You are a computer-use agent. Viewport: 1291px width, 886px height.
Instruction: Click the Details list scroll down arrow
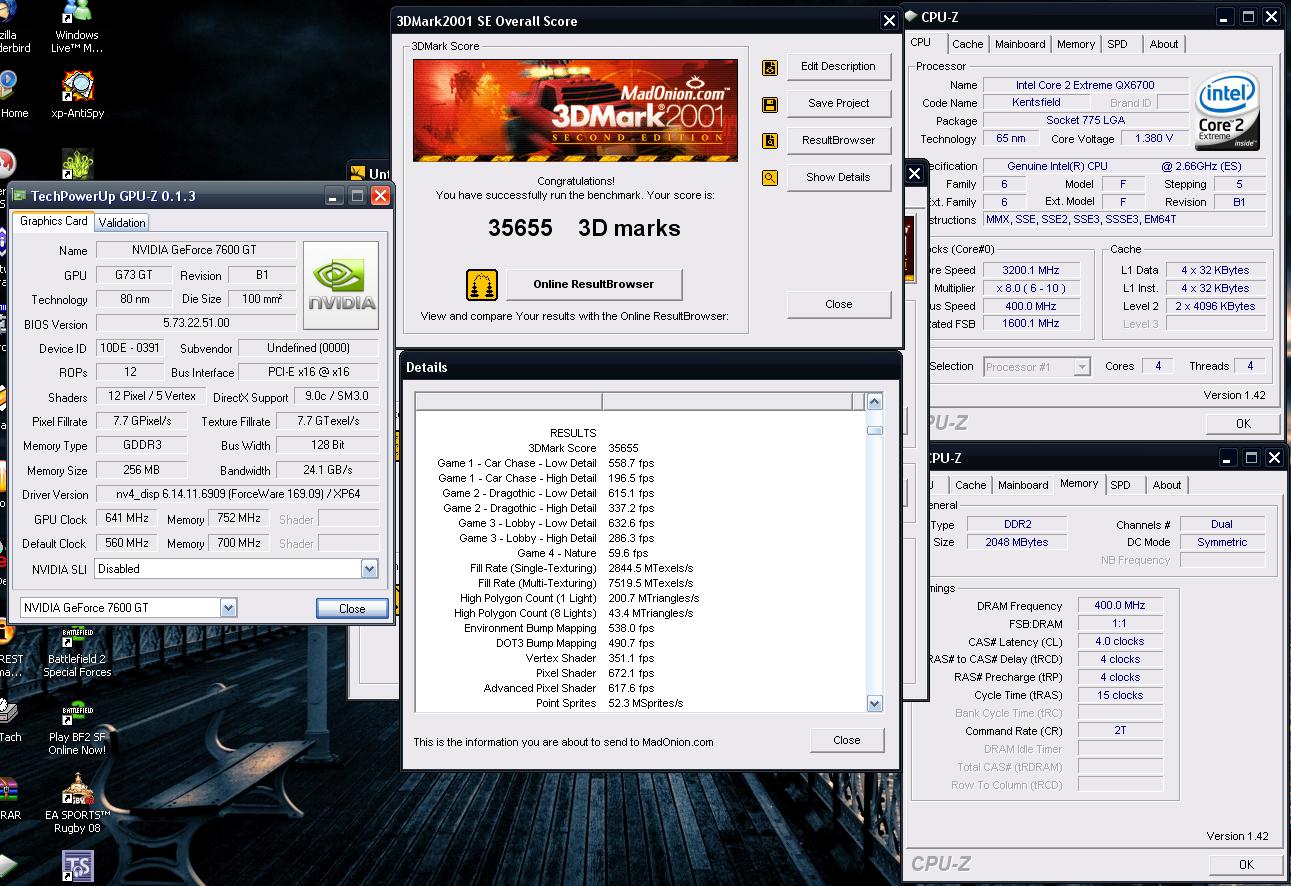(x=874, y=703)
